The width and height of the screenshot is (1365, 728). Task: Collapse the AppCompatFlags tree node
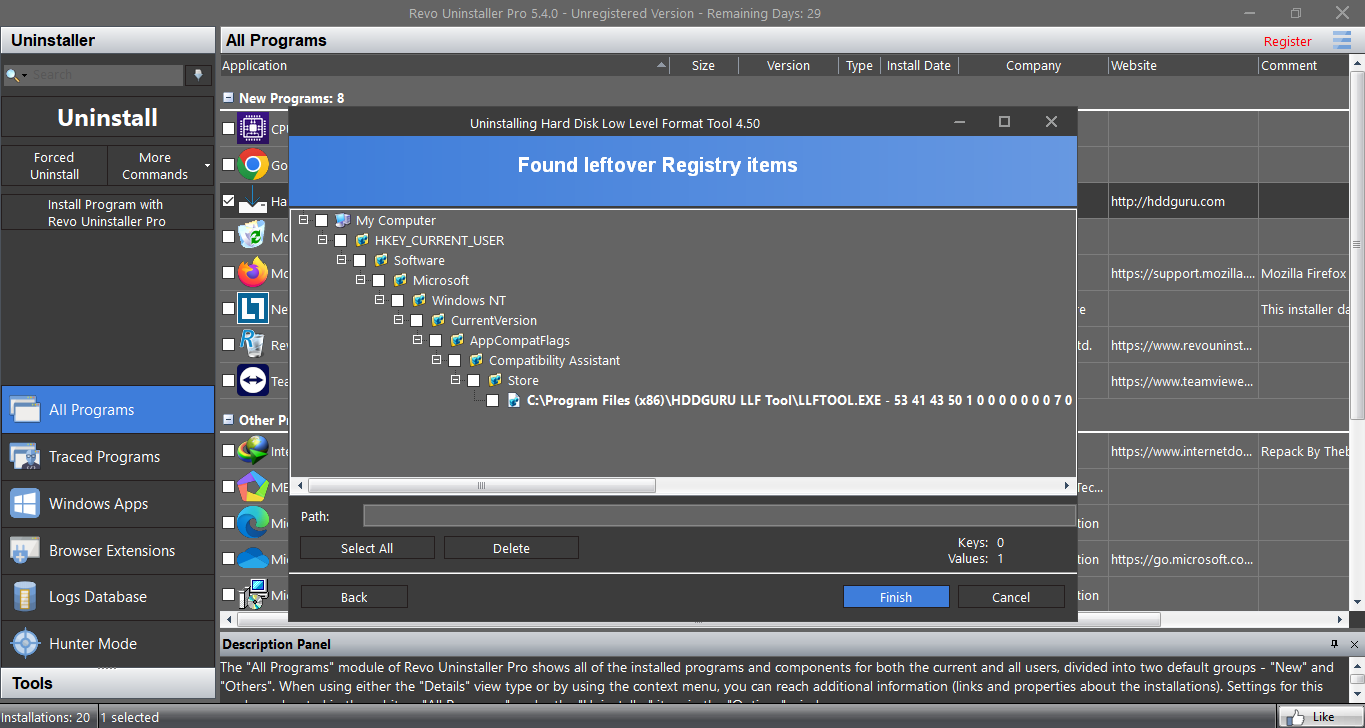418,340
